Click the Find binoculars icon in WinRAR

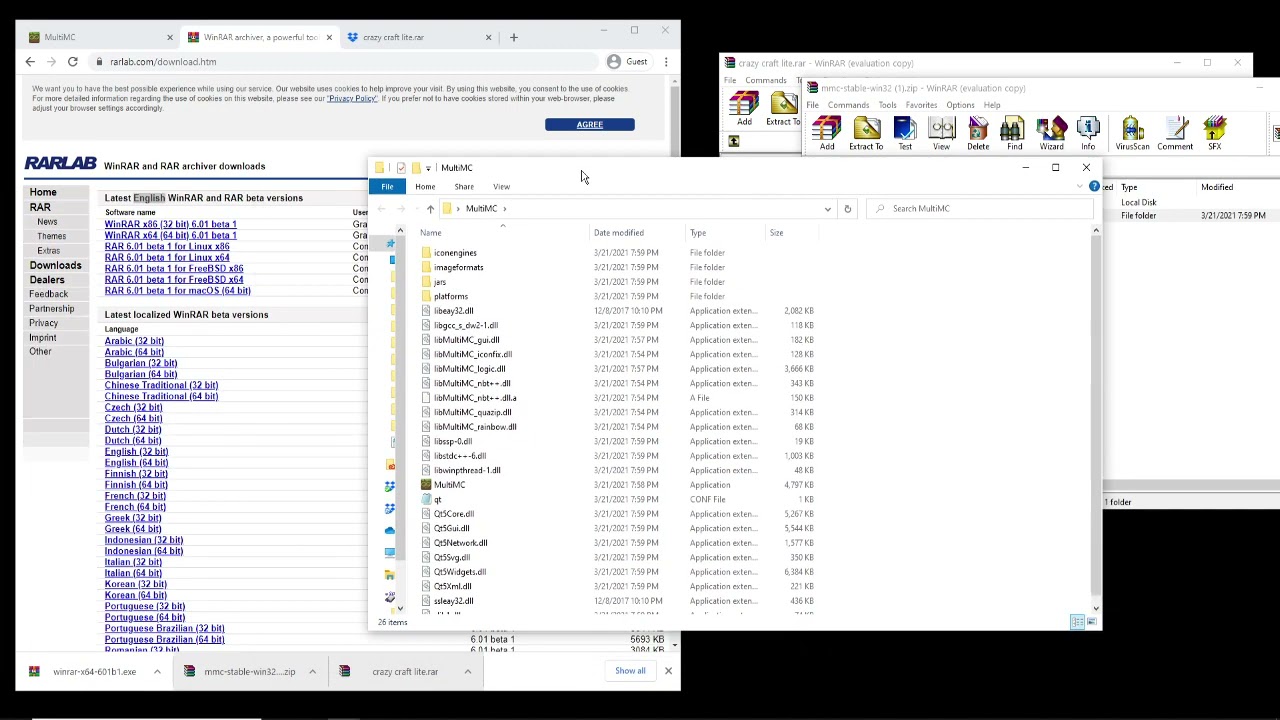pos(1014,134)
